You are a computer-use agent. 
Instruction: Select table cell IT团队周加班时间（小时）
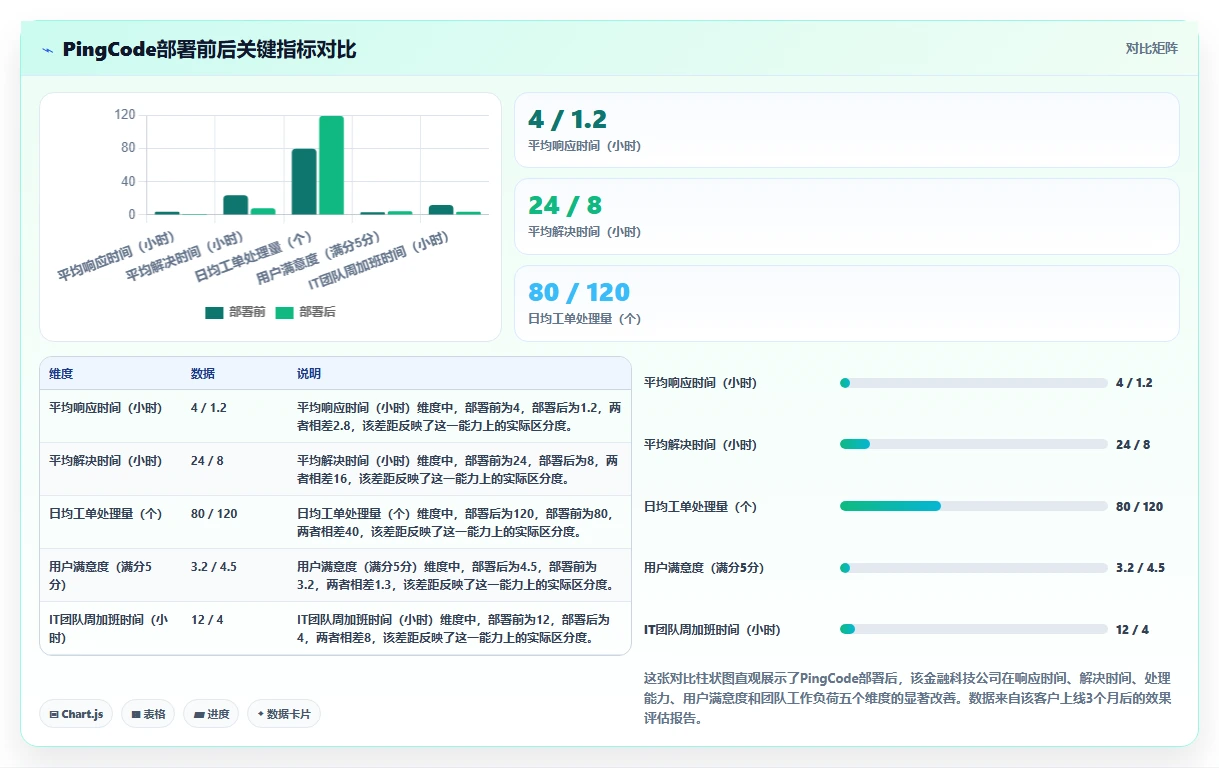[108, 628]
